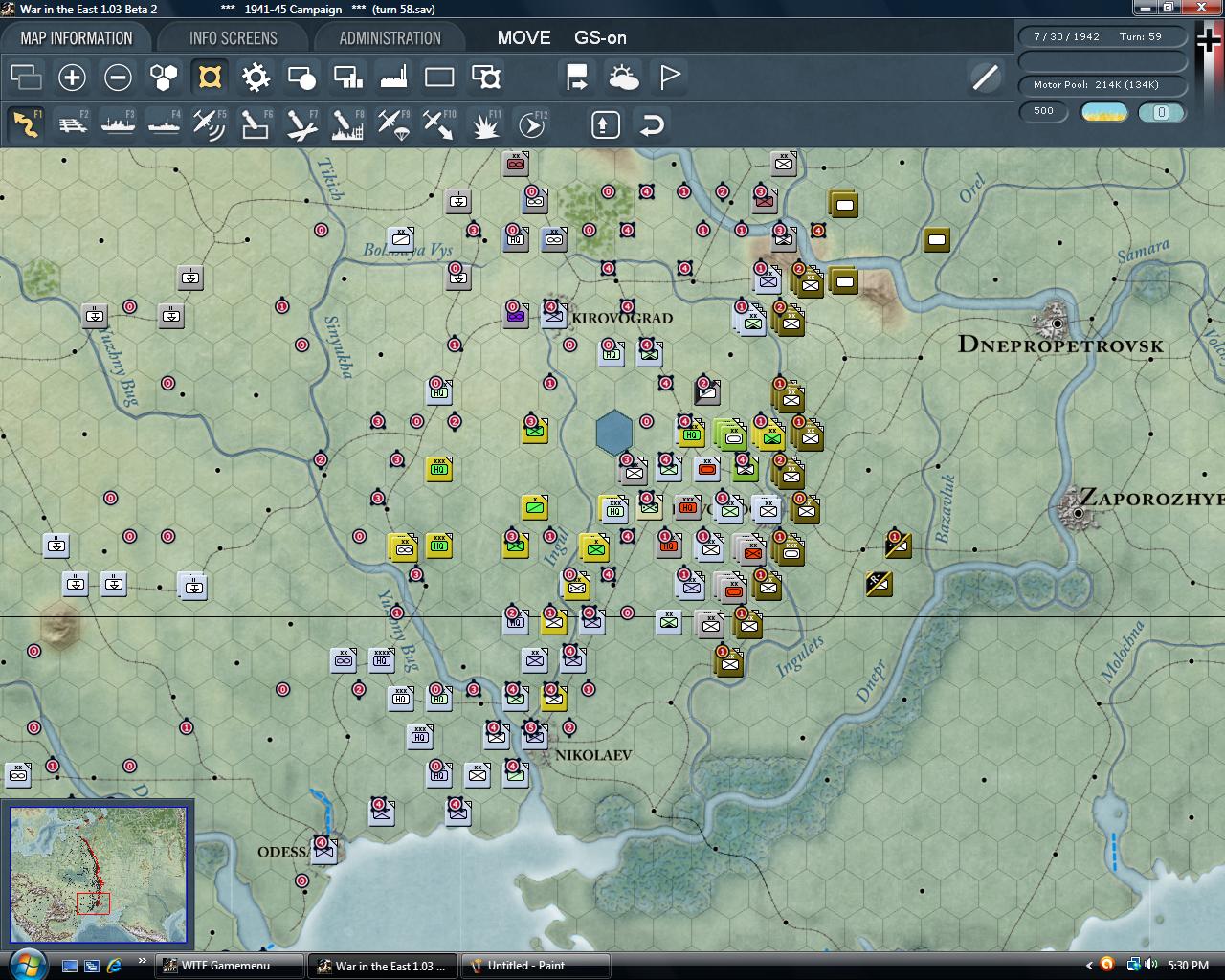Click the teal 0 counter button

(x=1162, y=112)
